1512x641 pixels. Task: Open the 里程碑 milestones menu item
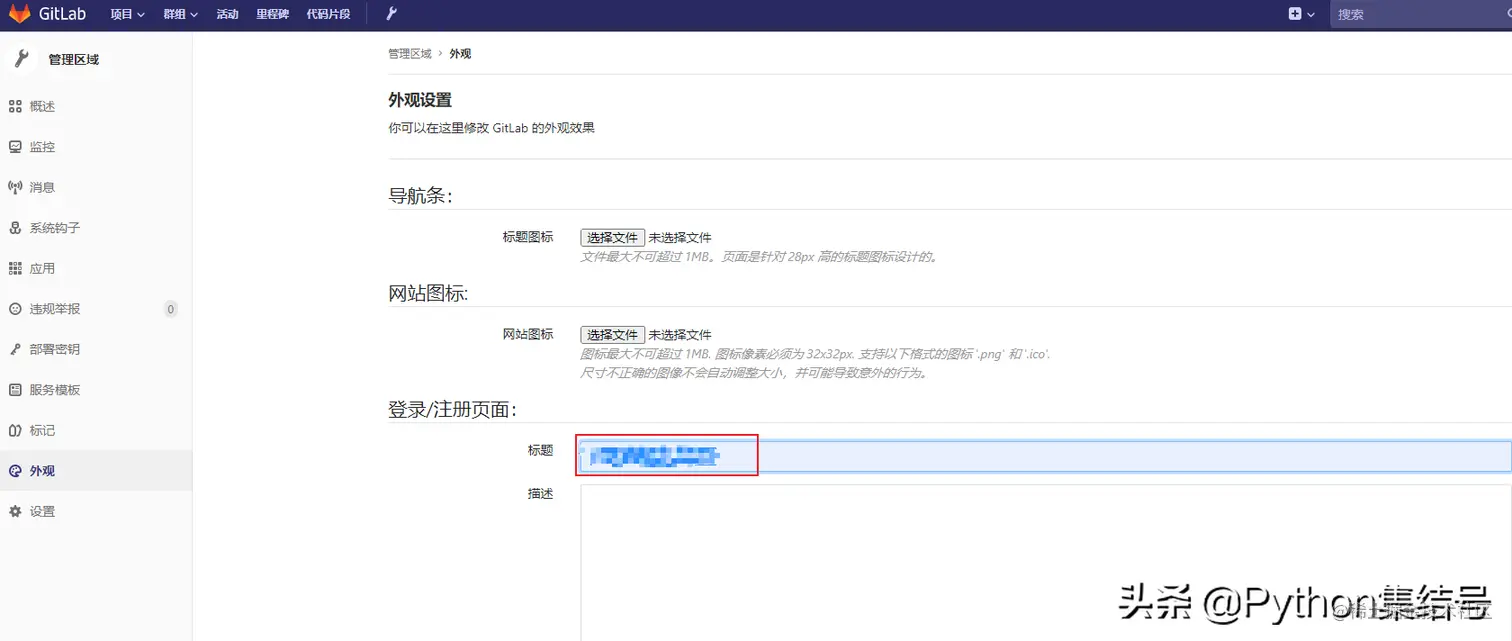pos(271,14)
